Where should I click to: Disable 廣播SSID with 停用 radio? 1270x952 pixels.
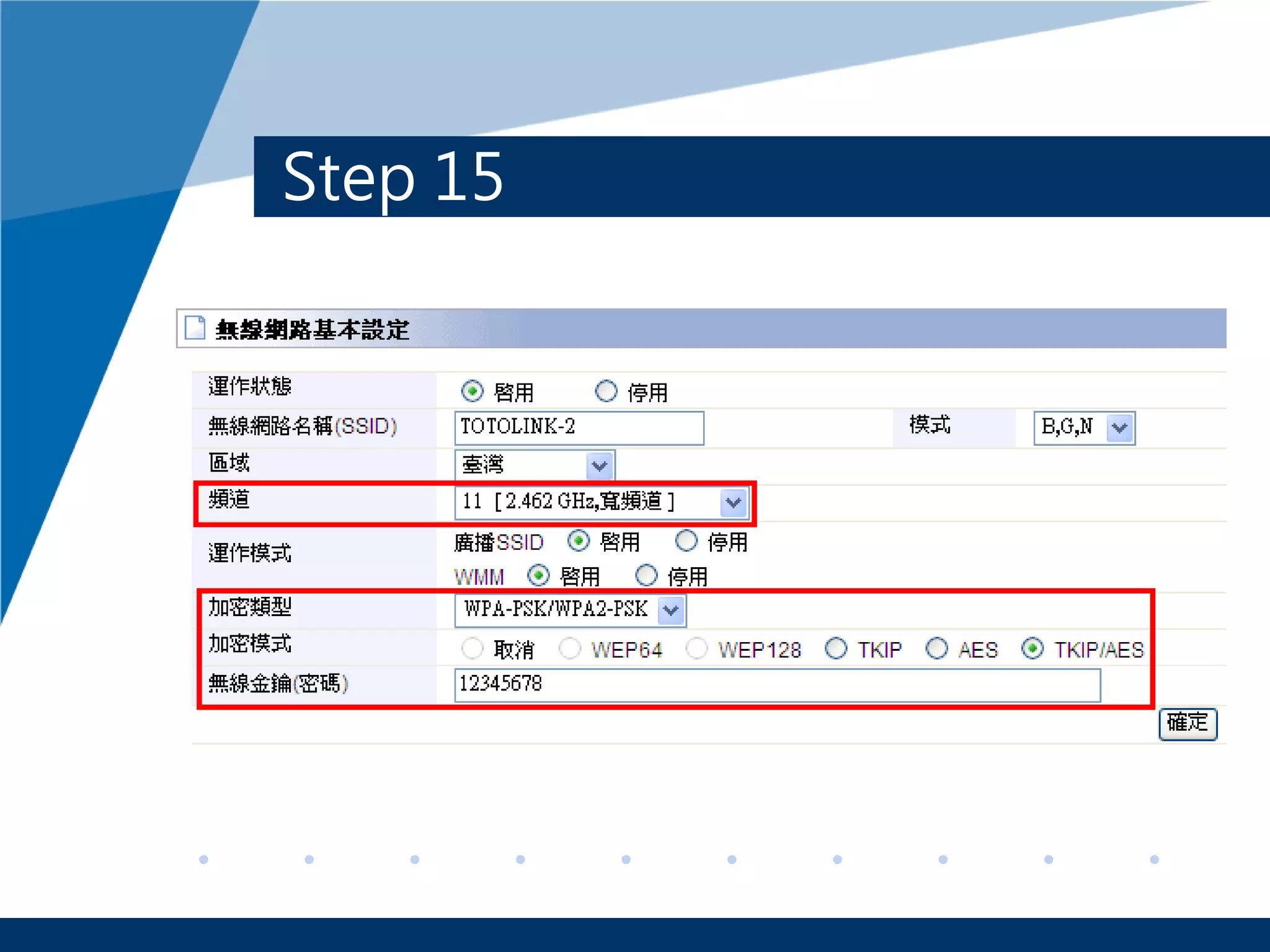tap(686, 541)
